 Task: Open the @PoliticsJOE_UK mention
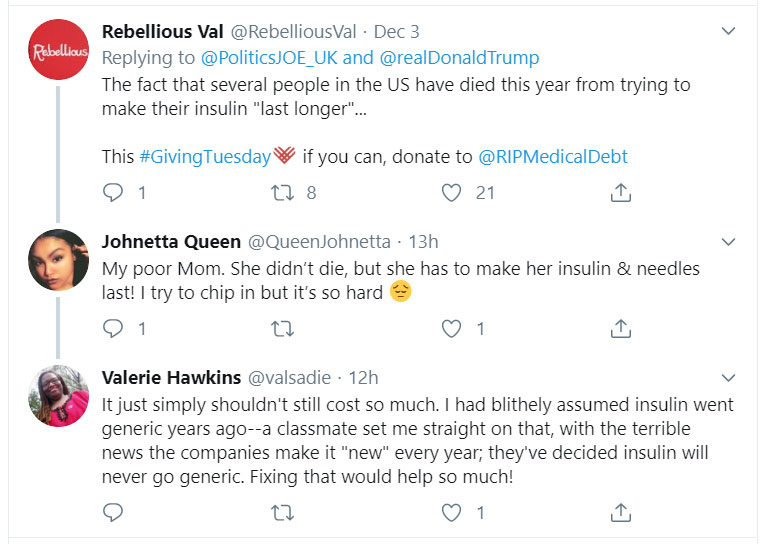click(x=260, y=58)
